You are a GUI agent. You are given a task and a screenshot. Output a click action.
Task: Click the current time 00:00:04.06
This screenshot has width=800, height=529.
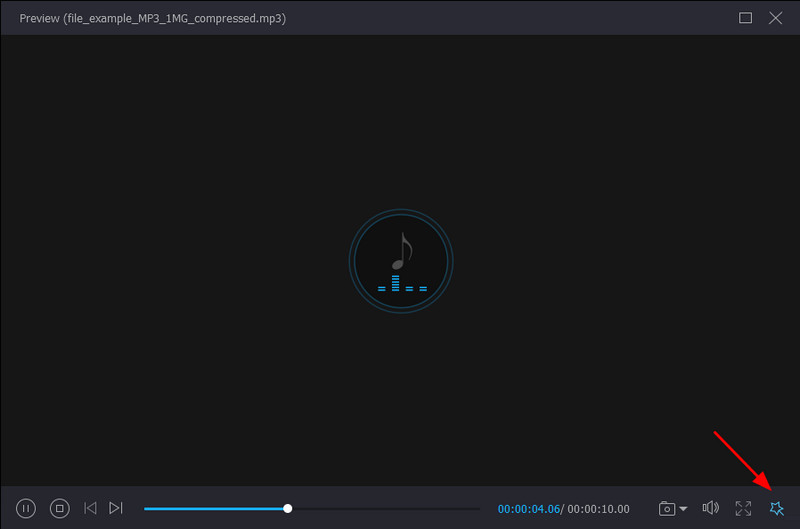point(527,509)
